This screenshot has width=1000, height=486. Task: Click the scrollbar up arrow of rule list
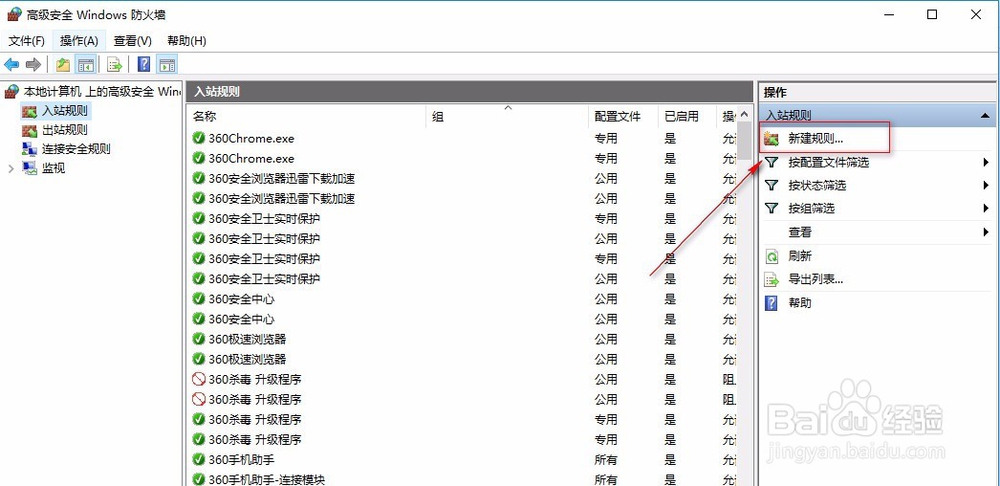[x=744, y=115]
